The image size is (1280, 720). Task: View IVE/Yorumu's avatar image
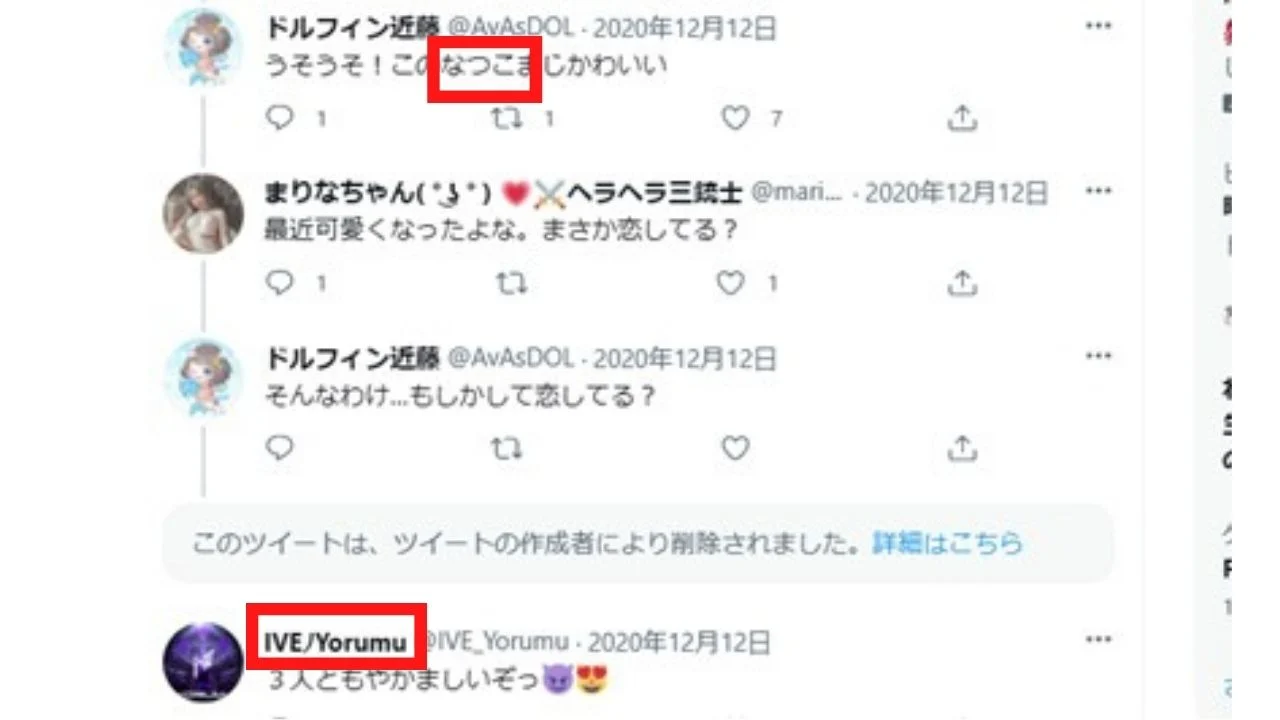pyautogui.click(x=203, y=662)
